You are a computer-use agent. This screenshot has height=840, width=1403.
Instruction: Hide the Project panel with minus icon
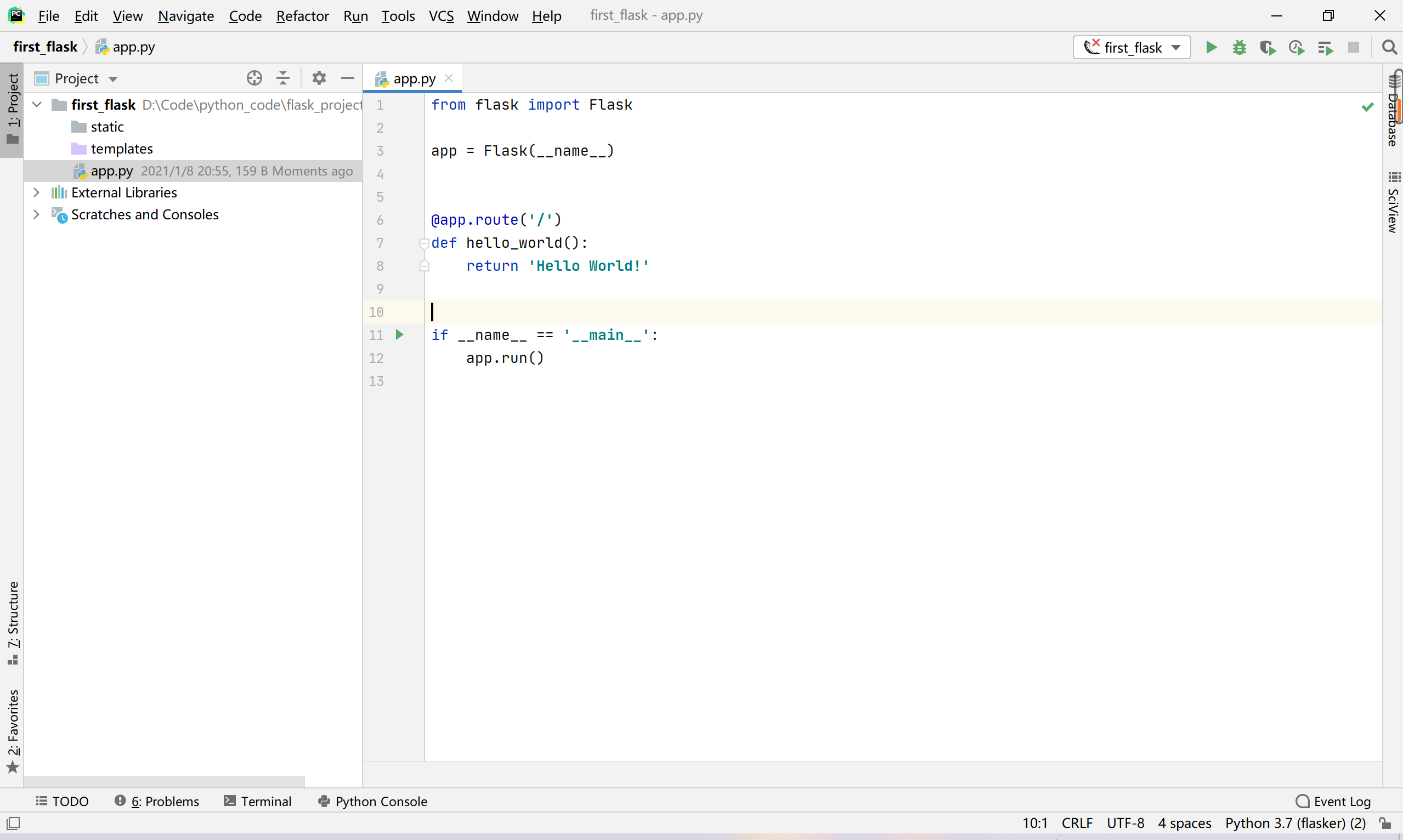(348, 78)
